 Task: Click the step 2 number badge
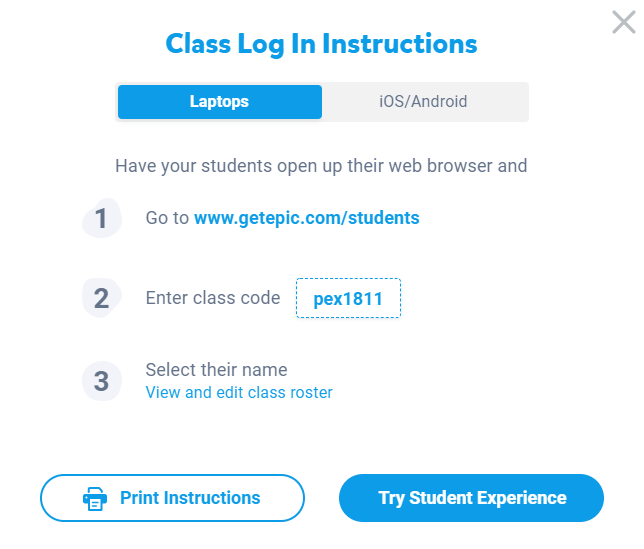pos(101,298)
